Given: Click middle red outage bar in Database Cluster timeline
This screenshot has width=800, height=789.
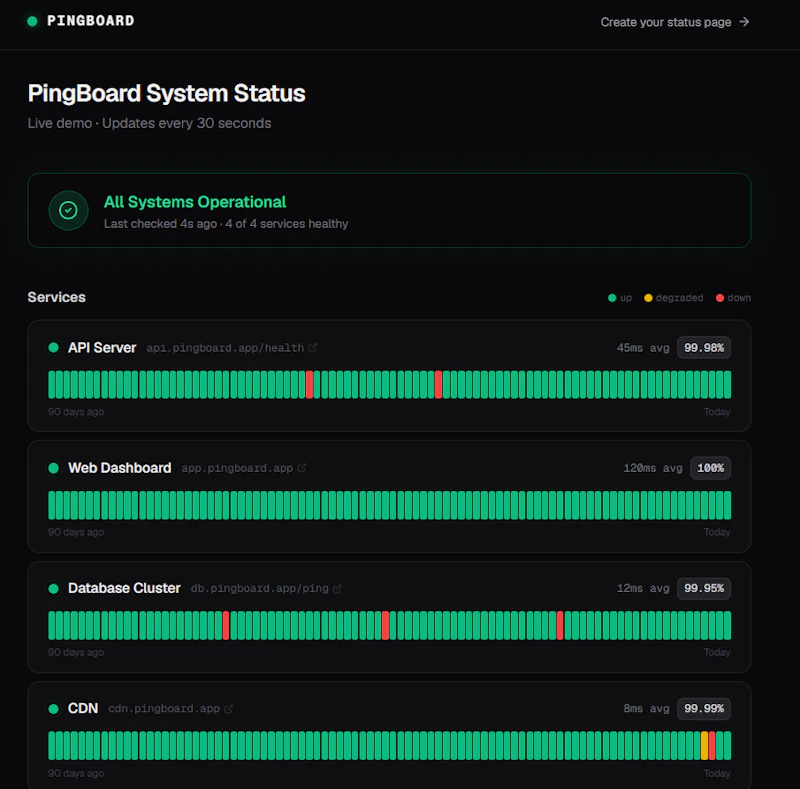Looking at the screenshot, I should [x=386, y=626].
